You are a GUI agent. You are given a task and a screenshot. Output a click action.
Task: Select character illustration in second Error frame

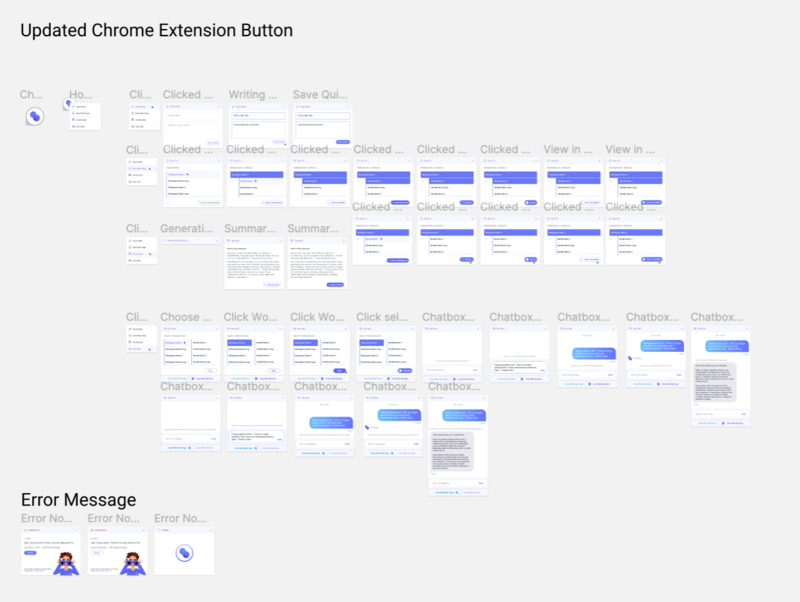pyautogui.click(x=131, y=561)
